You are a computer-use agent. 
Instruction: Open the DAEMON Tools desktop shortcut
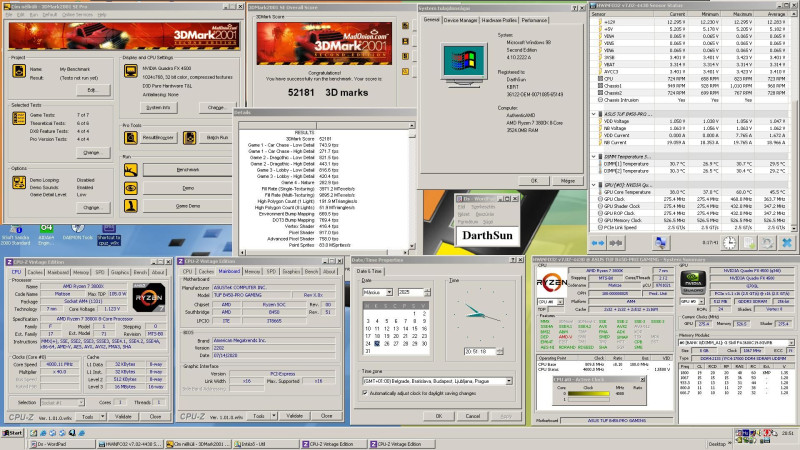(x=78, y=233)
